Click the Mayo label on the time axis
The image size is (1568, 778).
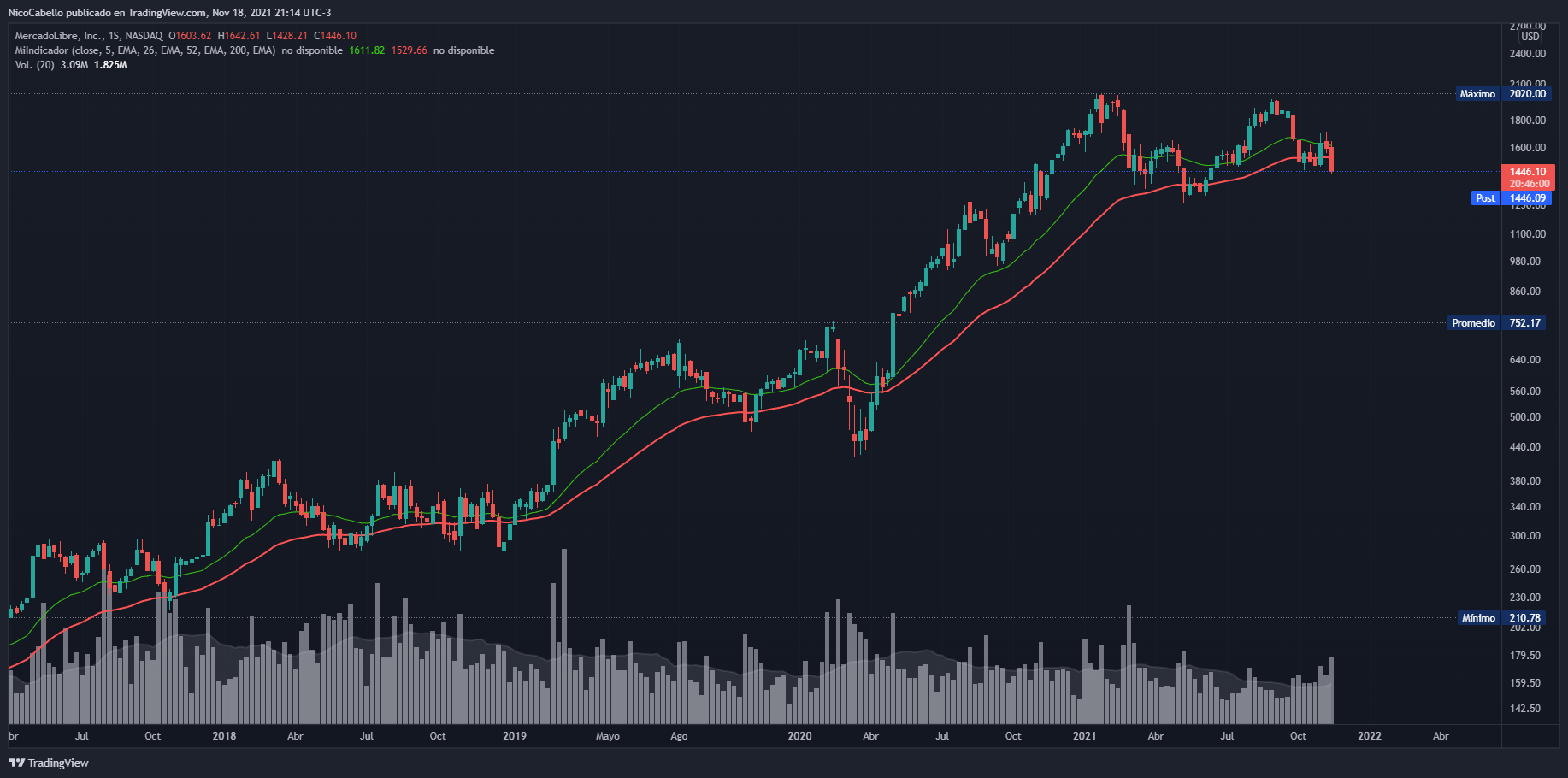(x=608, y=736)
